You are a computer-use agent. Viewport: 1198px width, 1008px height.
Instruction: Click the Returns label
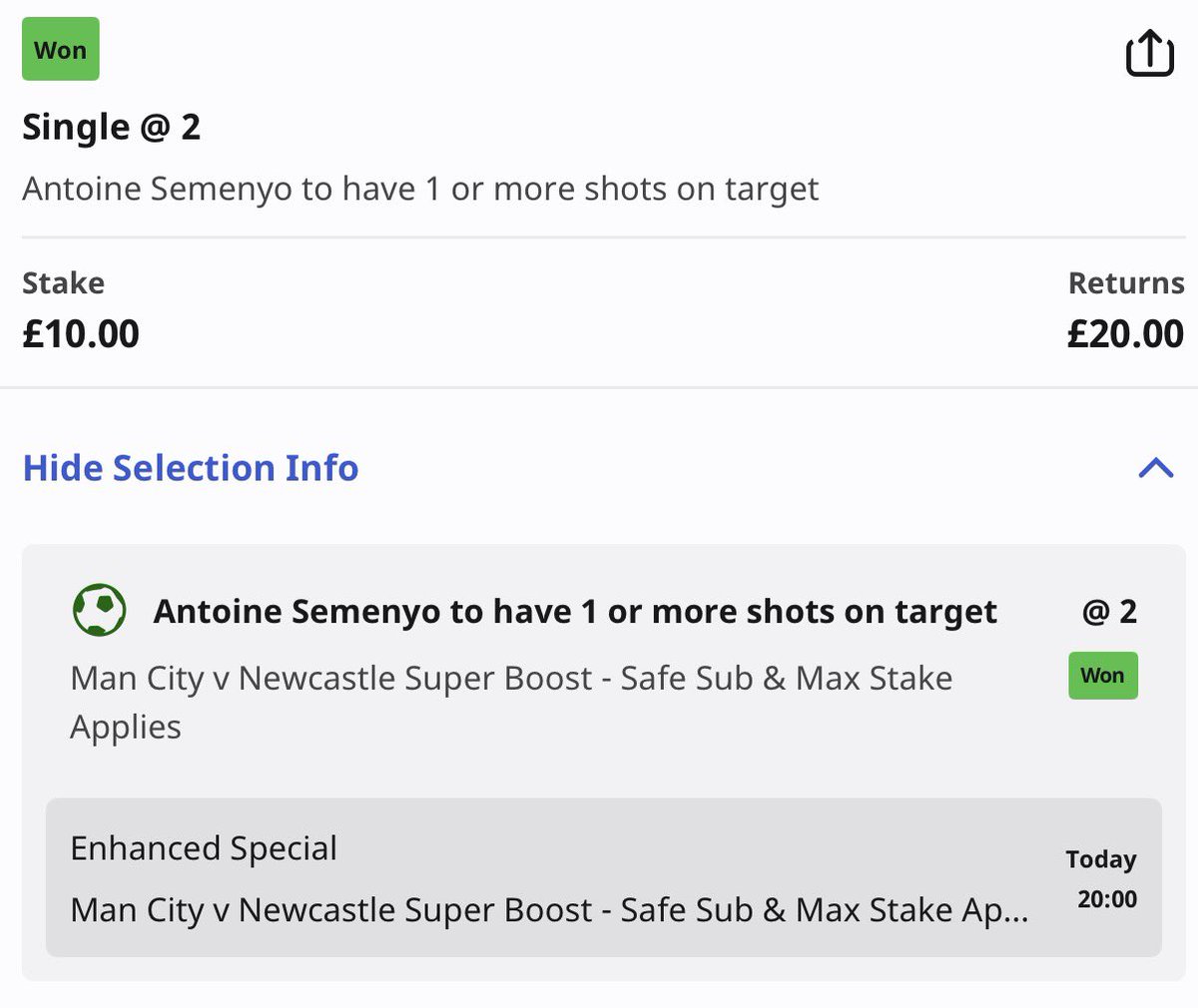[1125, 282]
